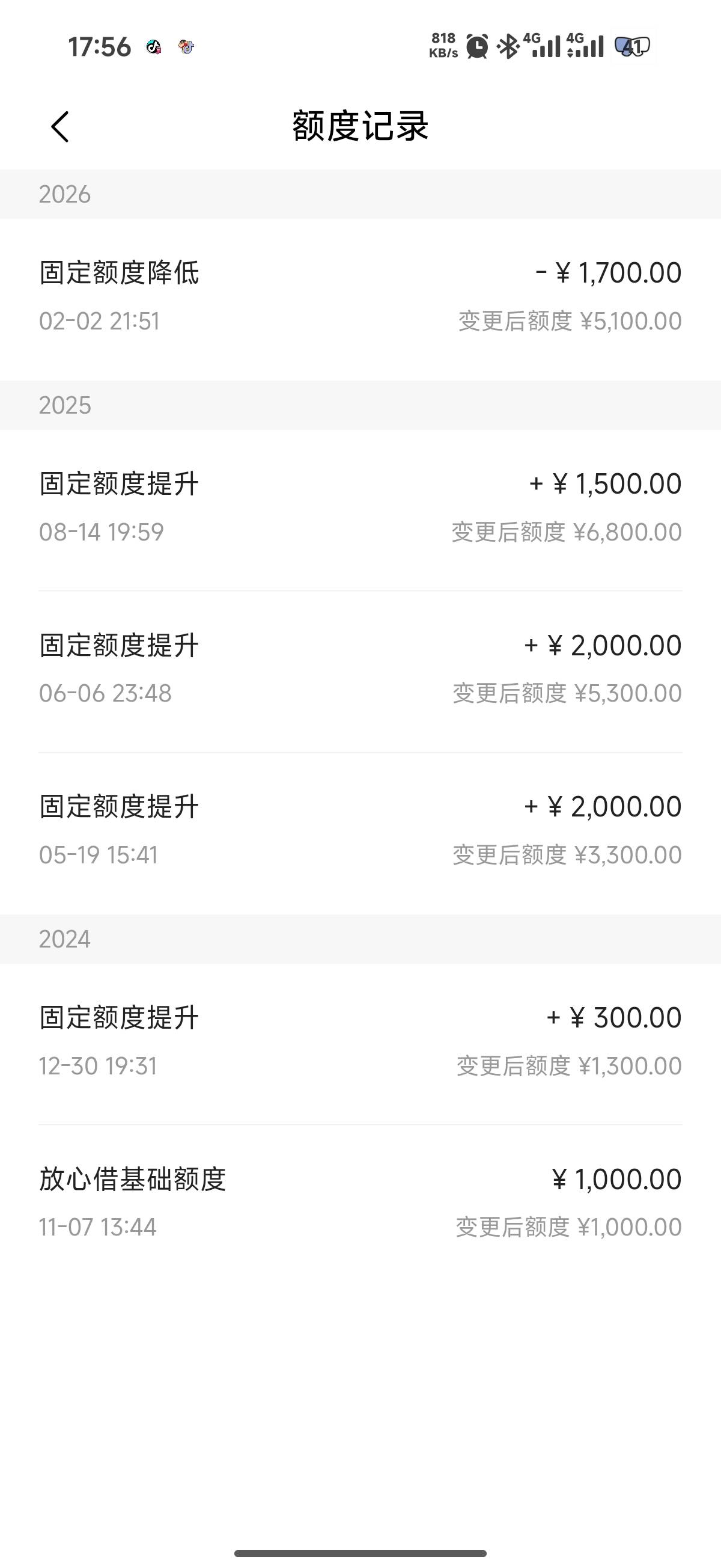Open the 固定额度提升 record dated 08-14 19:59
721x1568 pixels.
[x=360, y=507]
